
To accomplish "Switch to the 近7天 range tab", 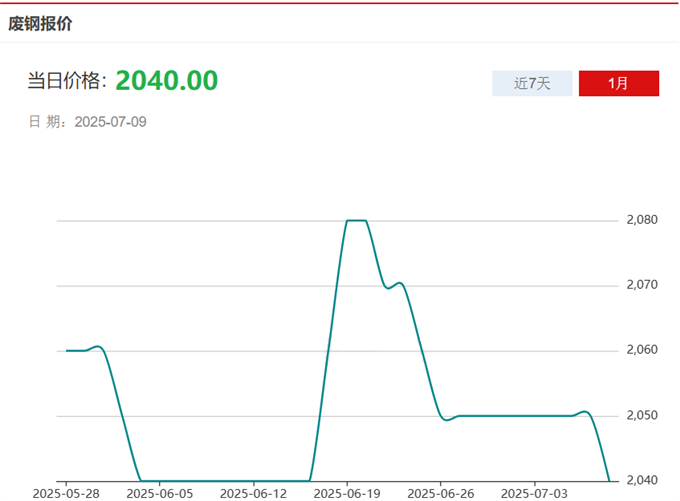I will [532, 83].
